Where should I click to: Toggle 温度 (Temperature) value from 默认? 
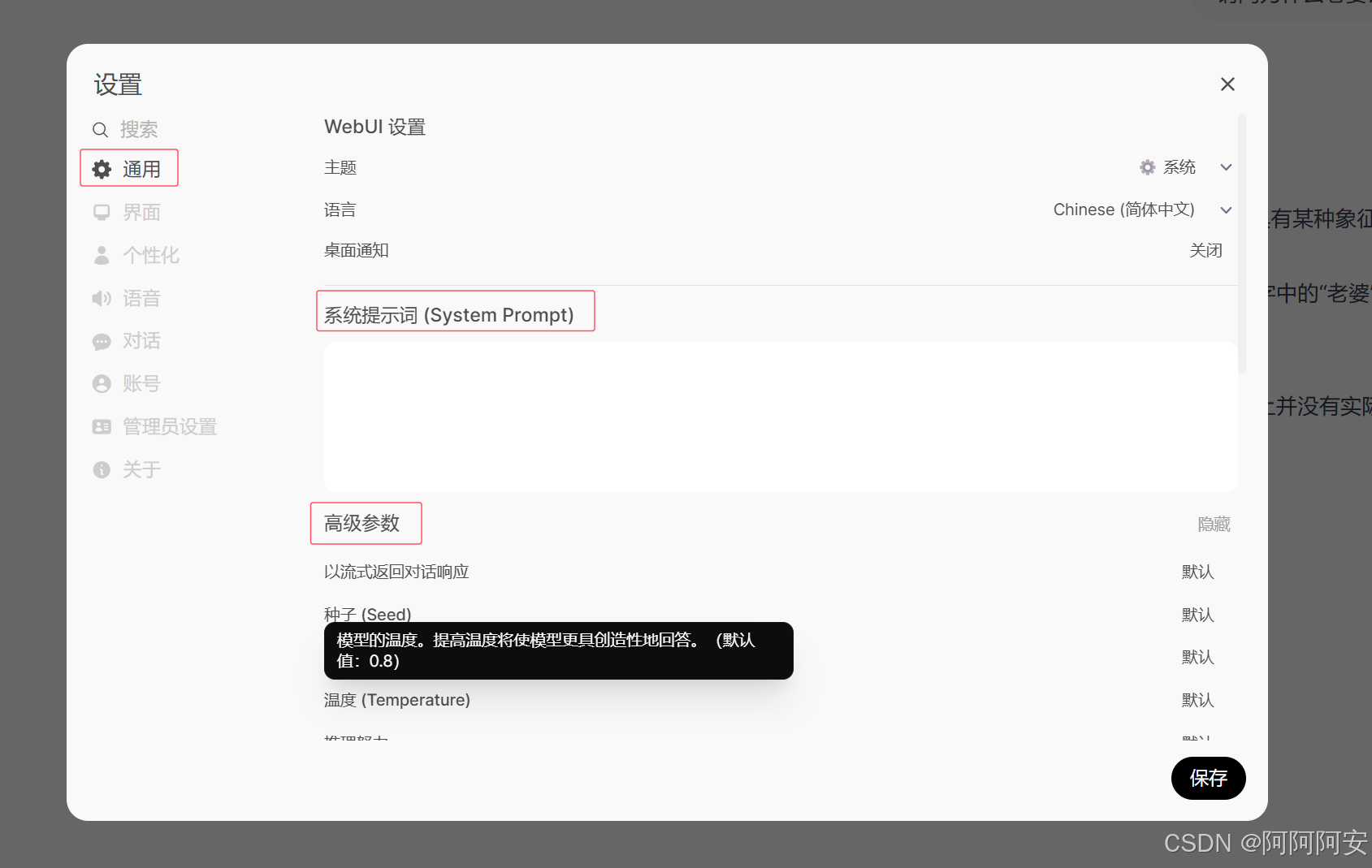click(1197, 700)
